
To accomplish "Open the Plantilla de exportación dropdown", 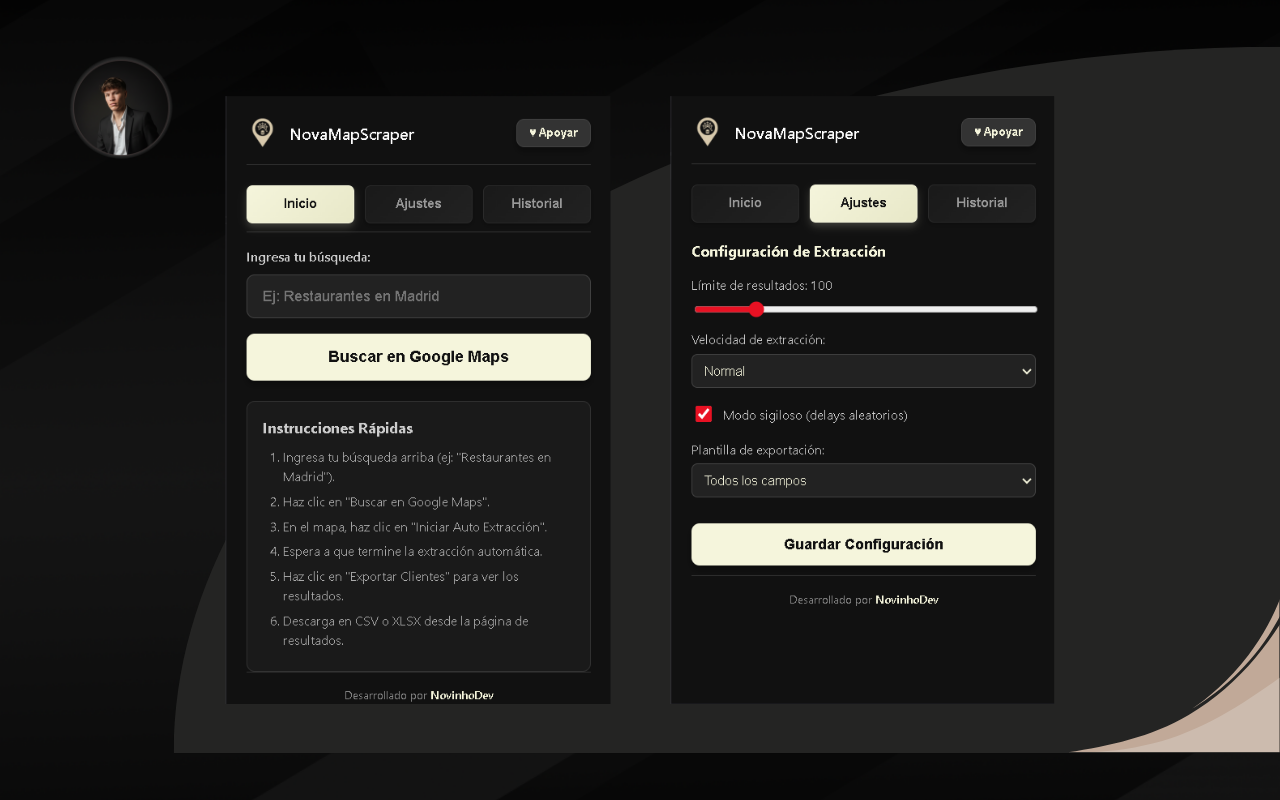I will point(863,480).
